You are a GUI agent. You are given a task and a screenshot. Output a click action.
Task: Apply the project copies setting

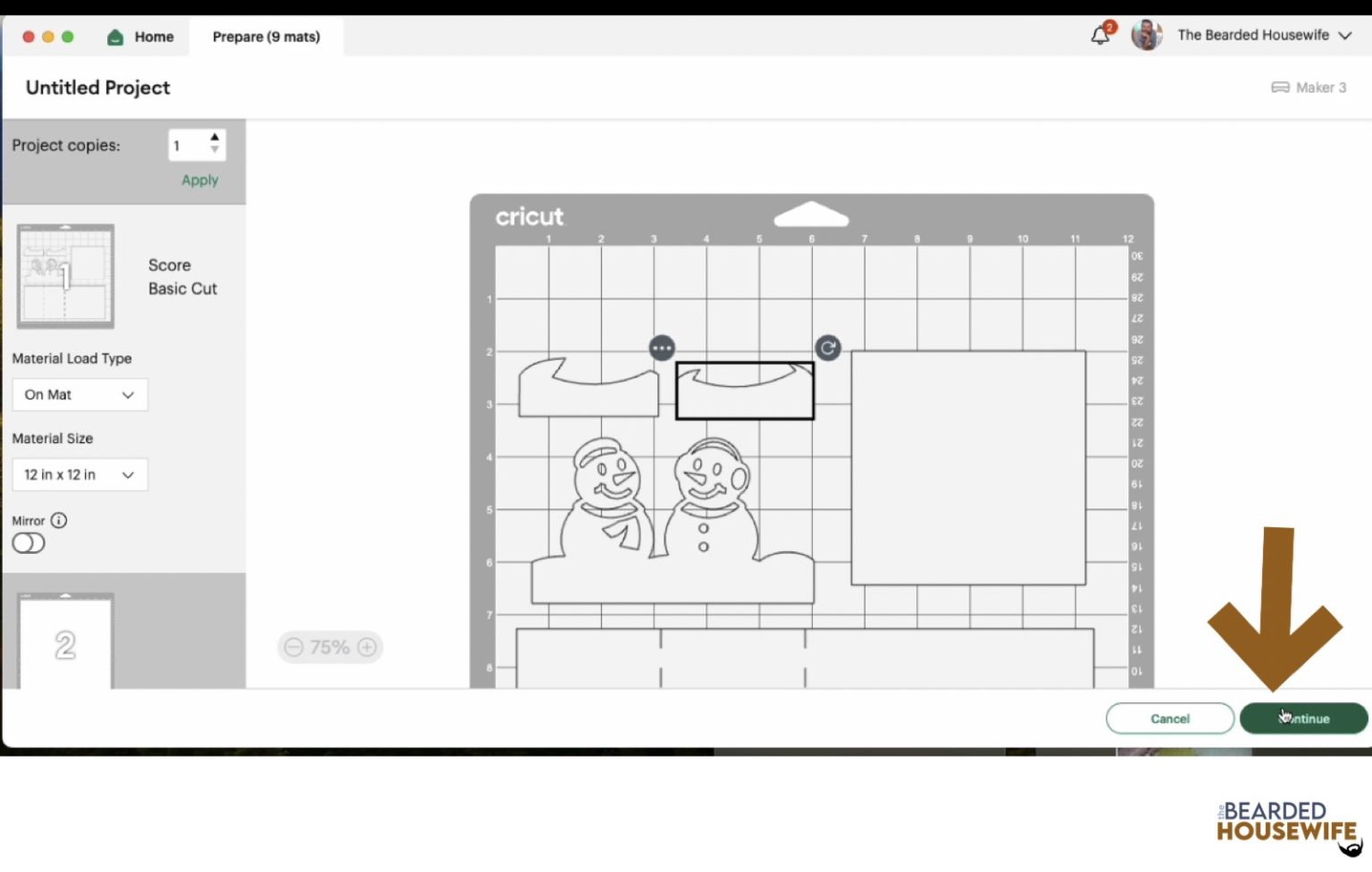(199, 180)
